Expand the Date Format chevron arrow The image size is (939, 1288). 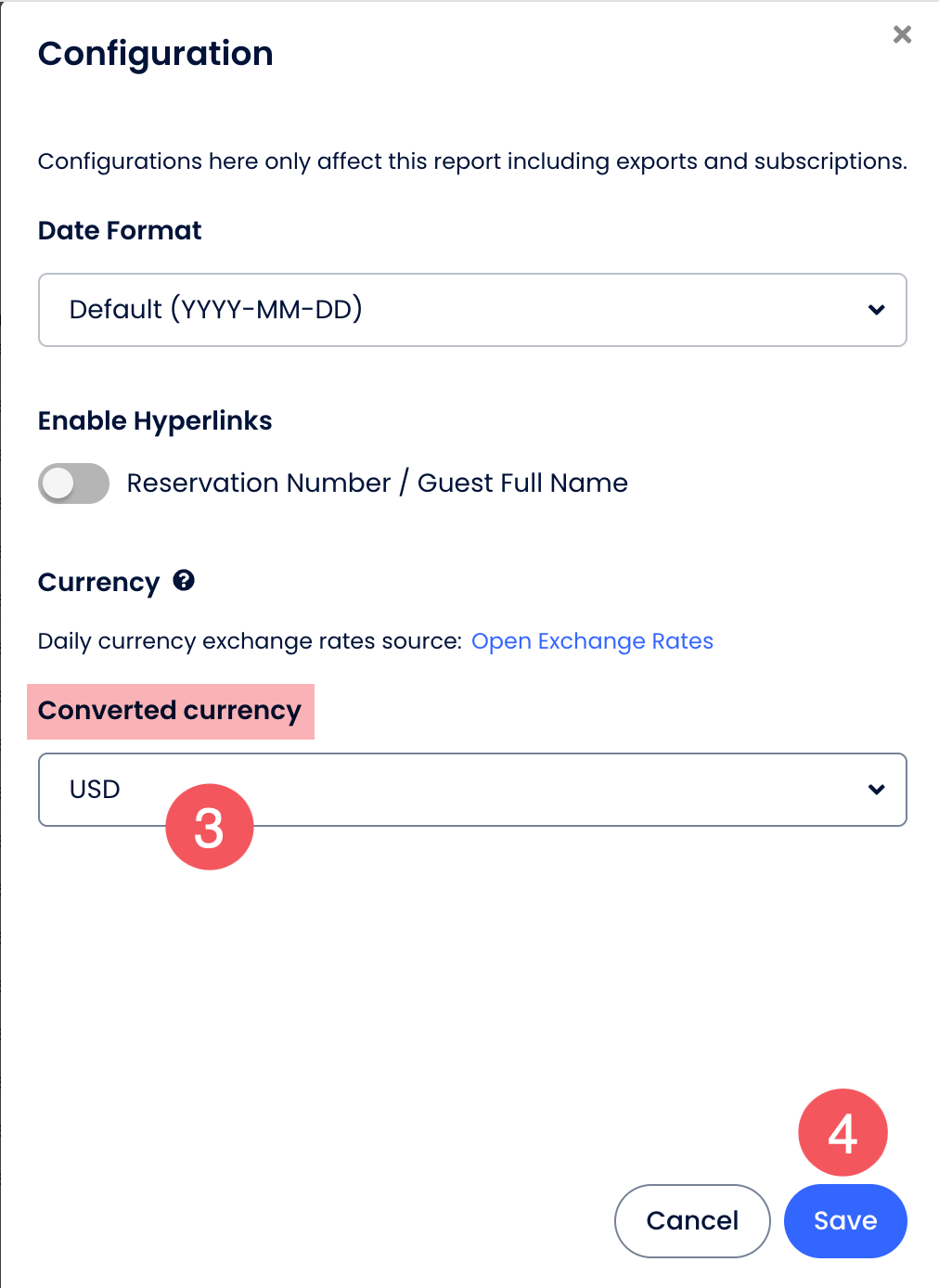pos(876,310)
